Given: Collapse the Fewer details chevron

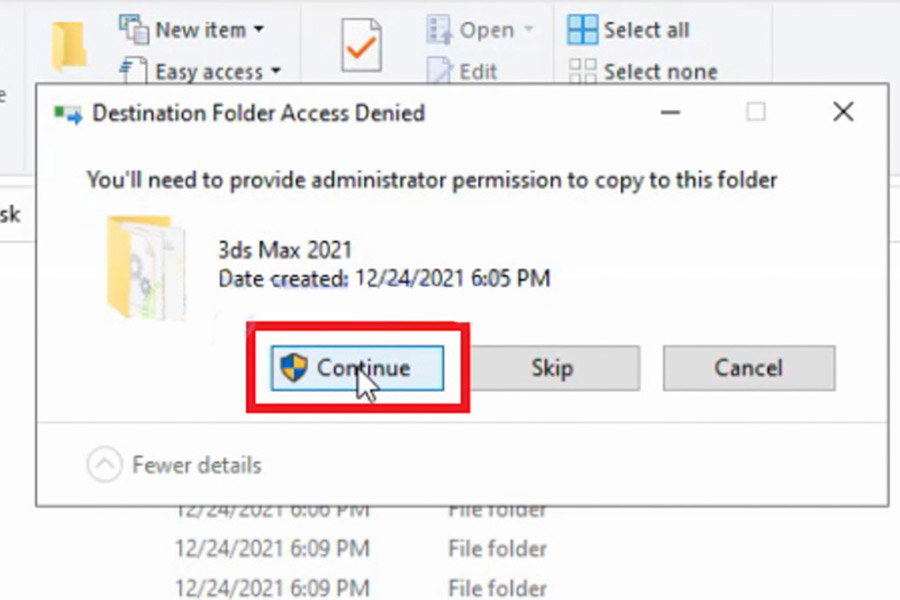Looking at the screenshot, I should point(104,464).
